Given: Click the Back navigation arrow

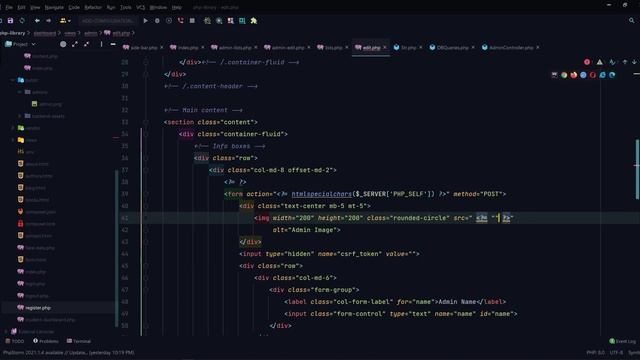Looking at the screenshot, I should (37, 21).
